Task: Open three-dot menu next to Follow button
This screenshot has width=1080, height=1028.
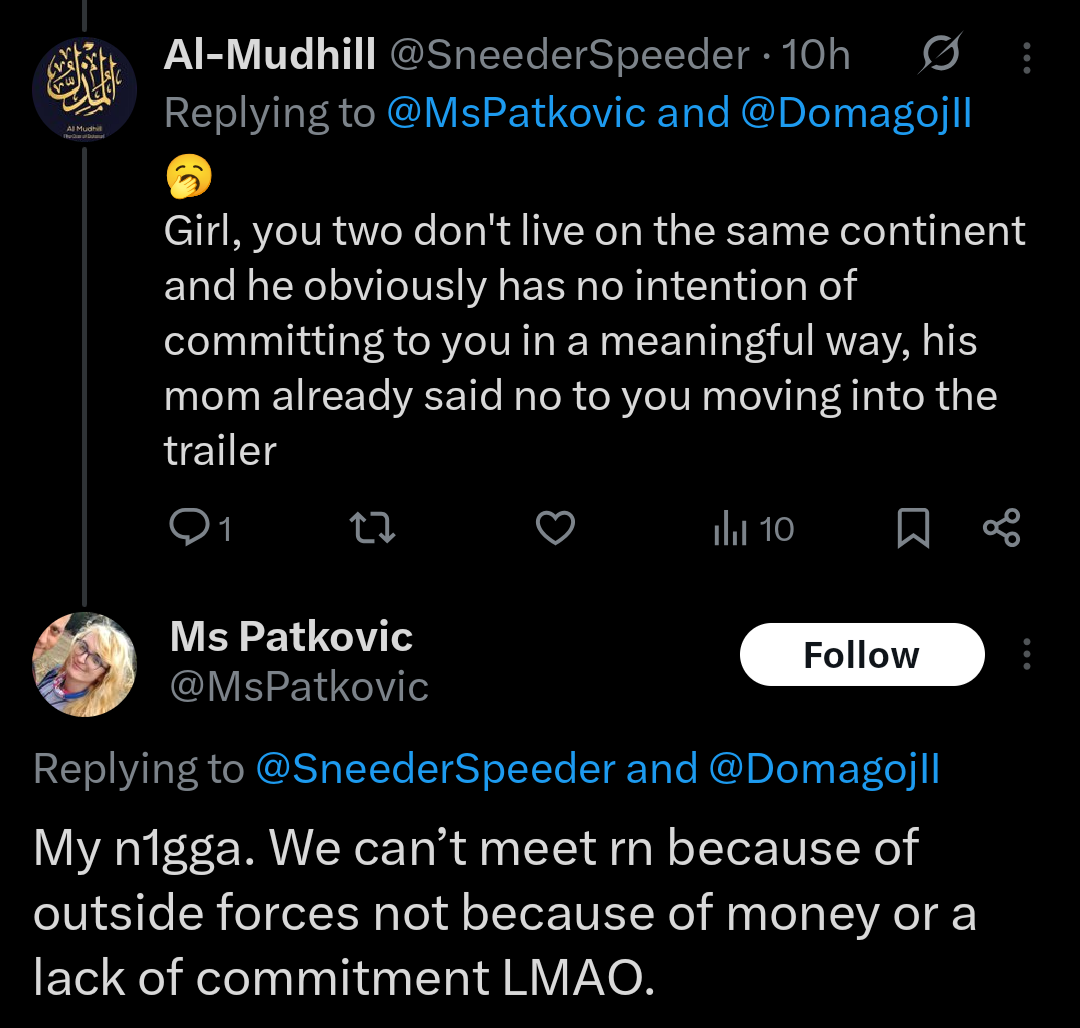Action: pyautogui.click(x=1027, y=655)
